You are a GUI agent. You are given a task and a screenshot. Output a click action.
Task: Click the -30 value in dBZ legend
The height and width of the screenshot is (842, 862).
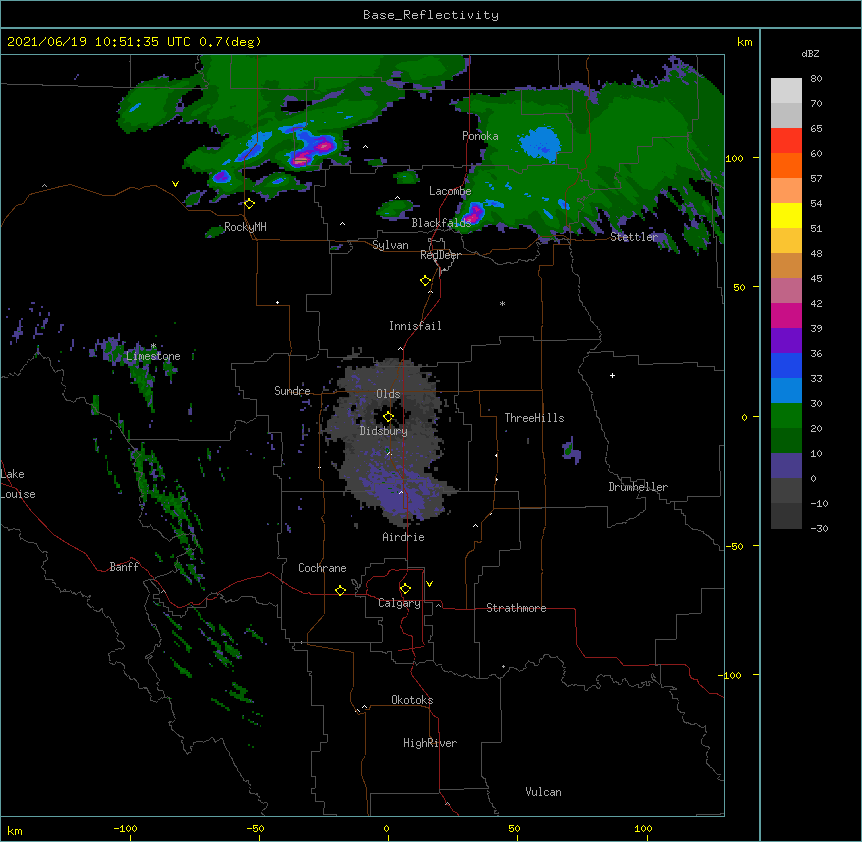(820, 528)
